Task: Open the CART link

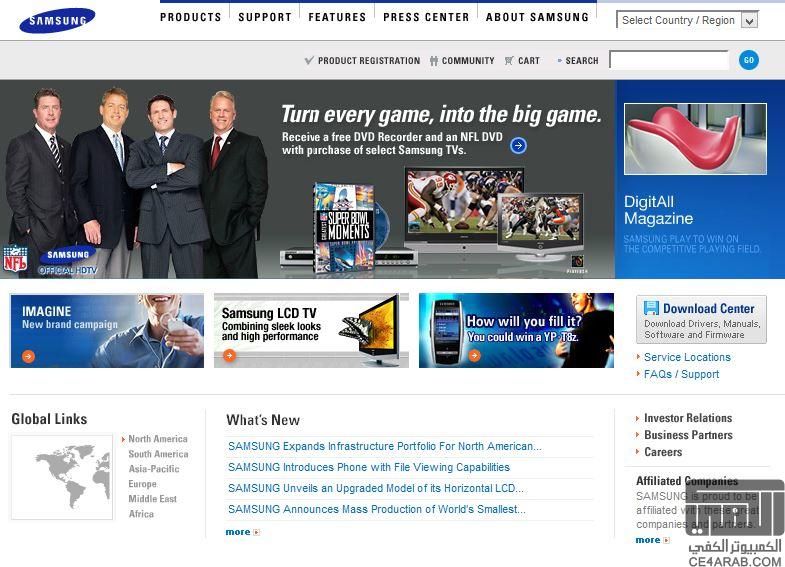Action: (x=529, y=61)
